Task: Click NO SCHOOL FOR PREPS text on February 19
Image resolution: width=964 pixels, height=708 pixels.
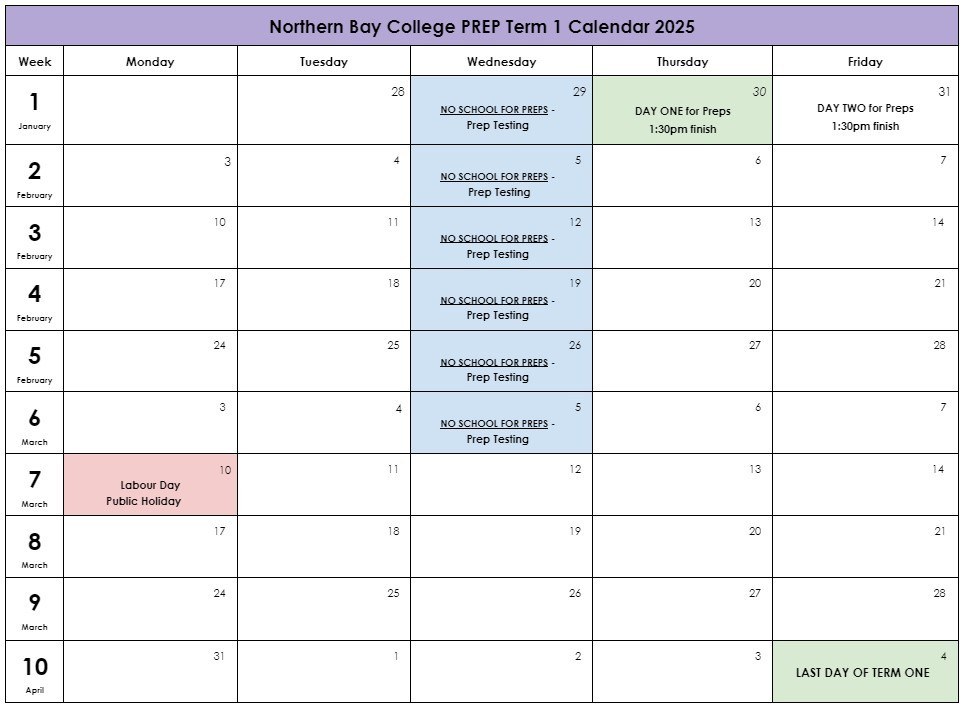Action: click(x=494, y=300)
